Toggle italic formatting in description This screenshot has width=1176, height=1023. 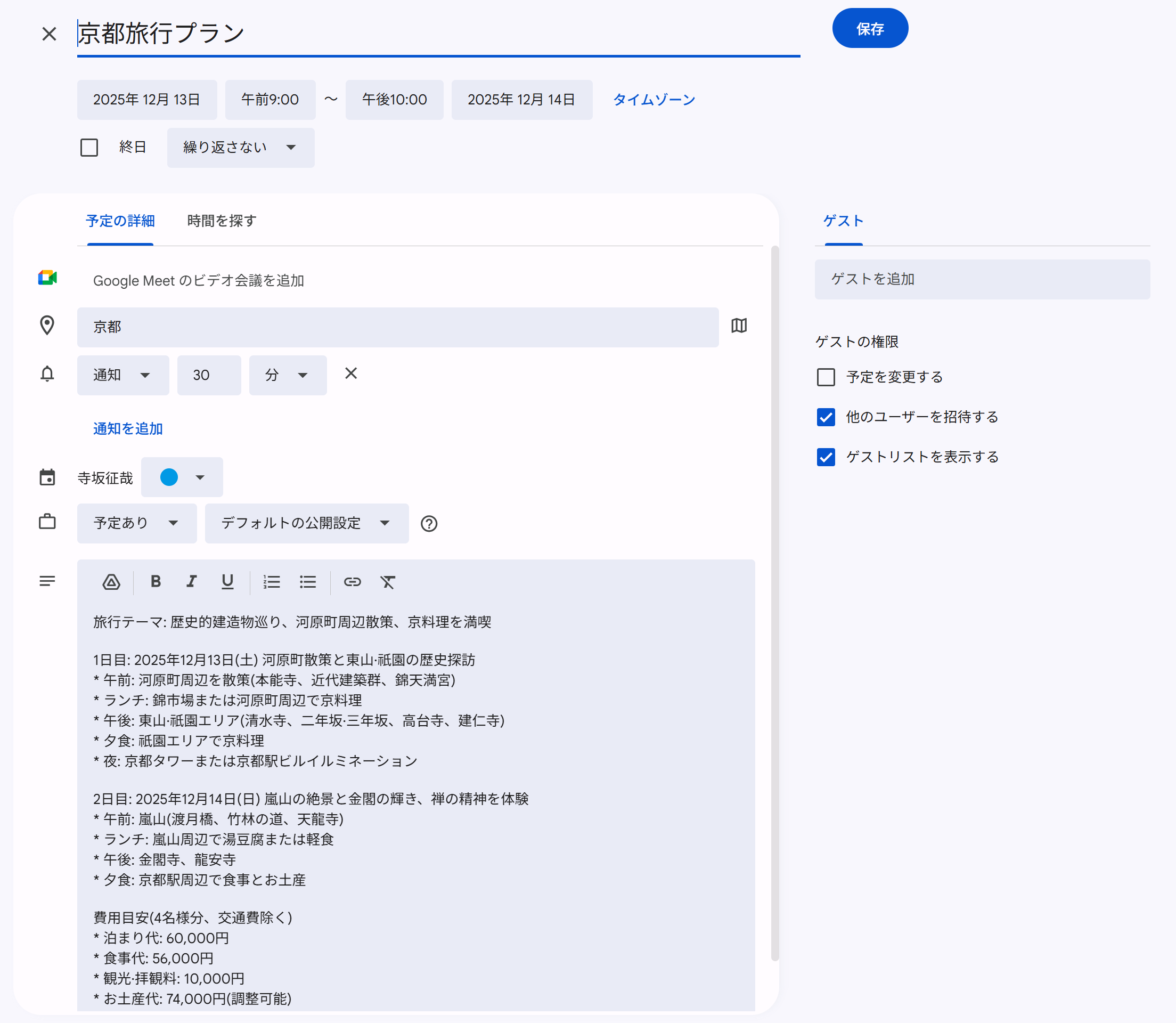click(191, 582)
